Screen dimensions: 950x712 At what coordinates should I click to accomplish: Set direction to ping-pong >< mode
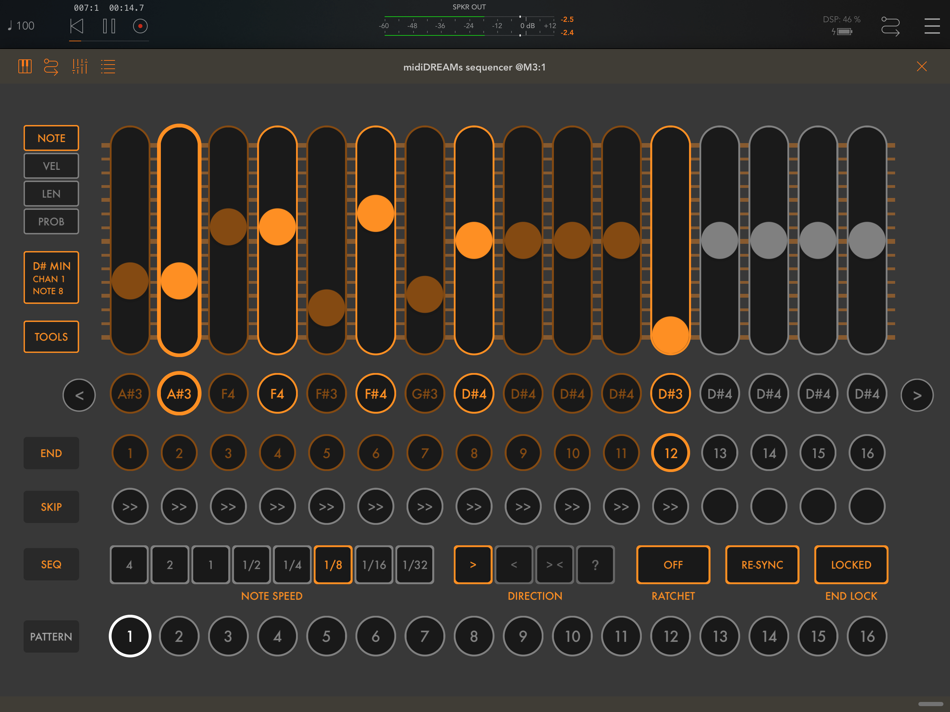(x=554, y=565)
